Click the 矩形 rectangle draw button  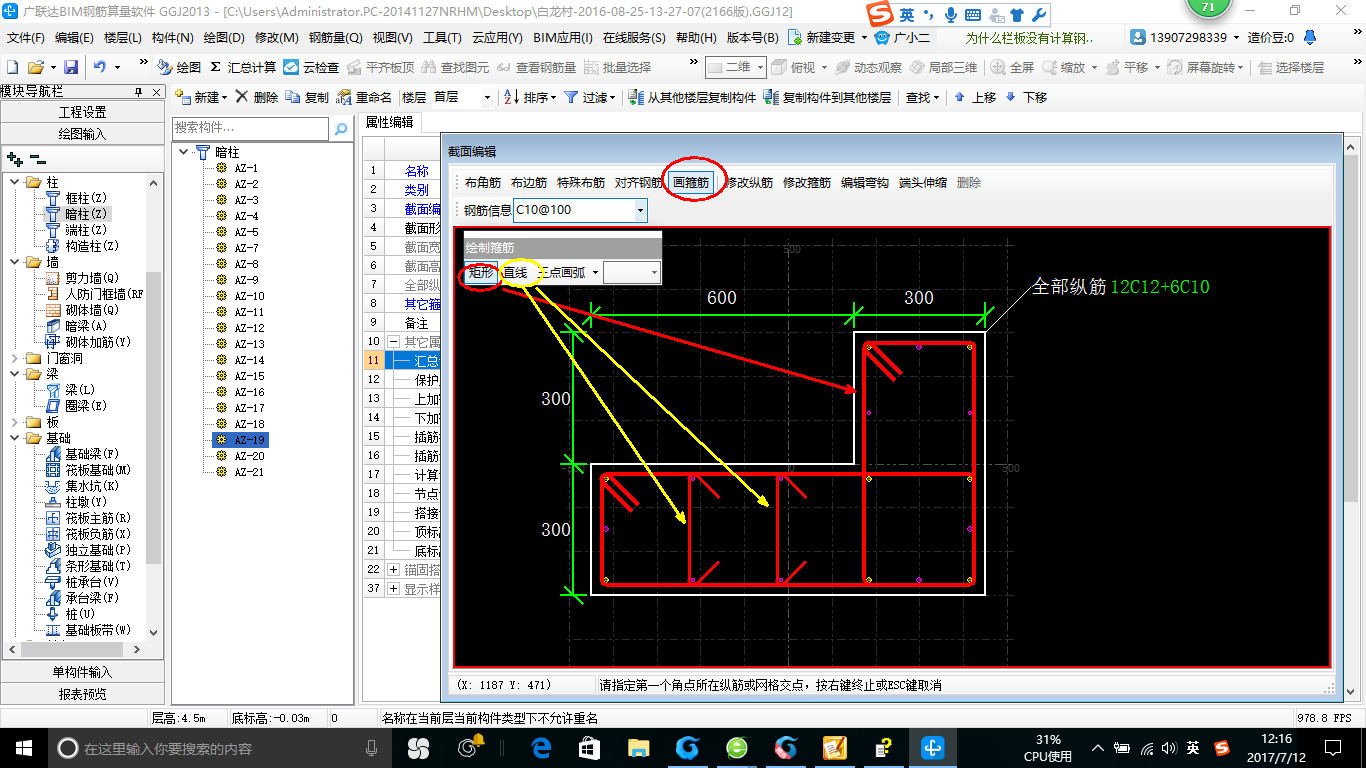click(482, 272)
